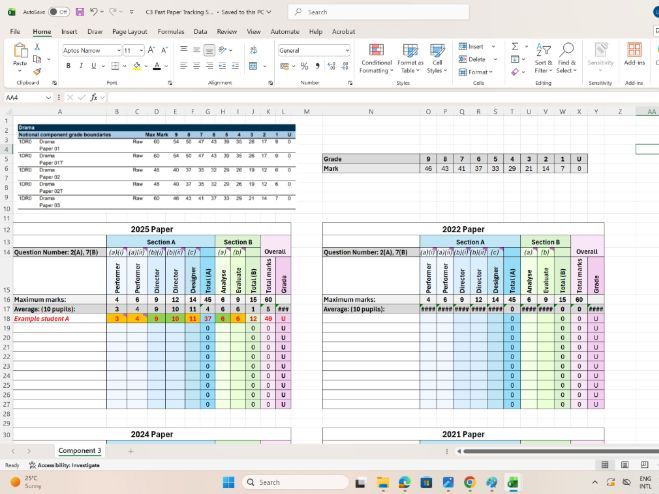
Task: Switch to the Review tab
Action: click(x=227, y=32)
